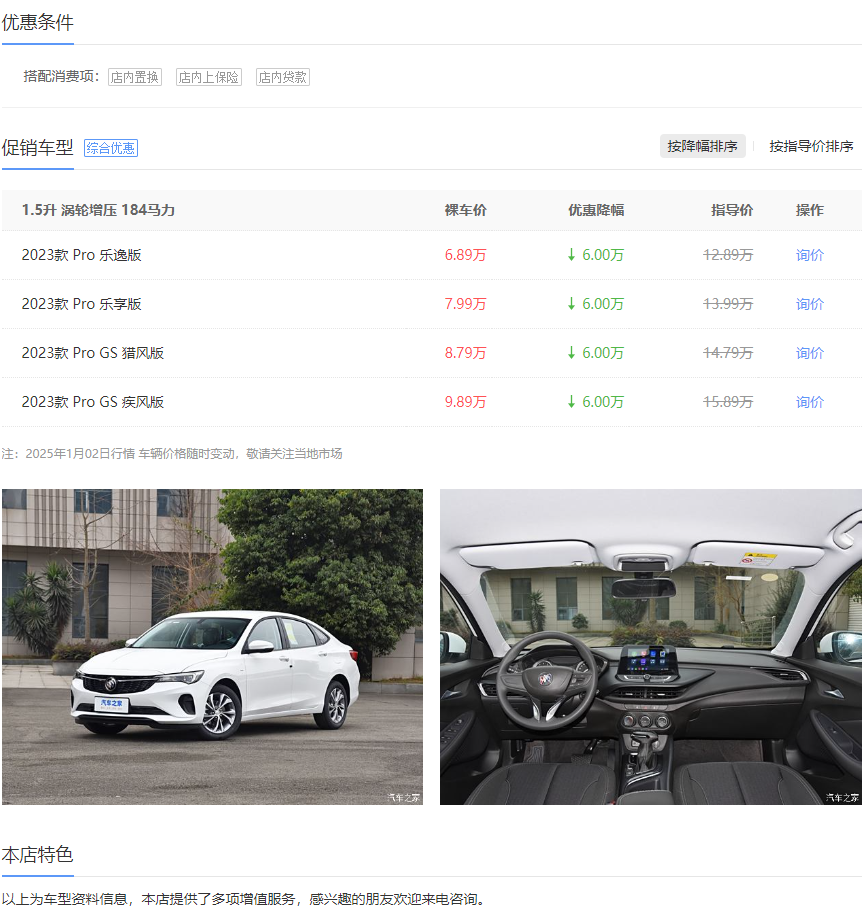Screen dimensions: 867x915
Task: Click the 优惠降幅 column header
Action: pos(596,210)
